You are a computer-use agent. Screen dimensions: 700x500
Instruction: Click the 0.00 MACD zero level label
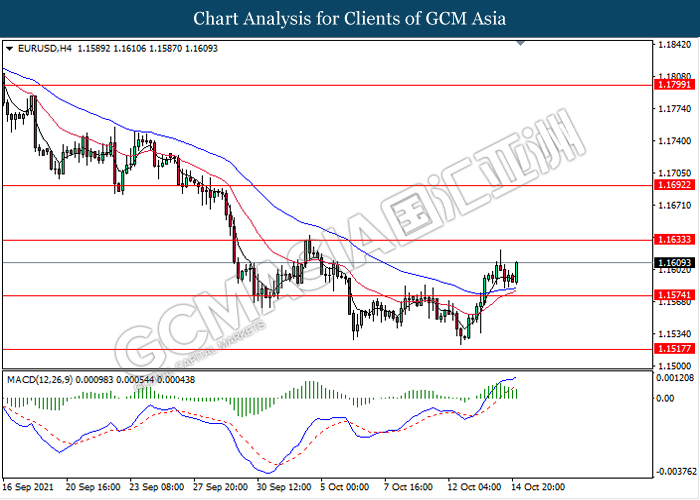(x=666, y=398)
